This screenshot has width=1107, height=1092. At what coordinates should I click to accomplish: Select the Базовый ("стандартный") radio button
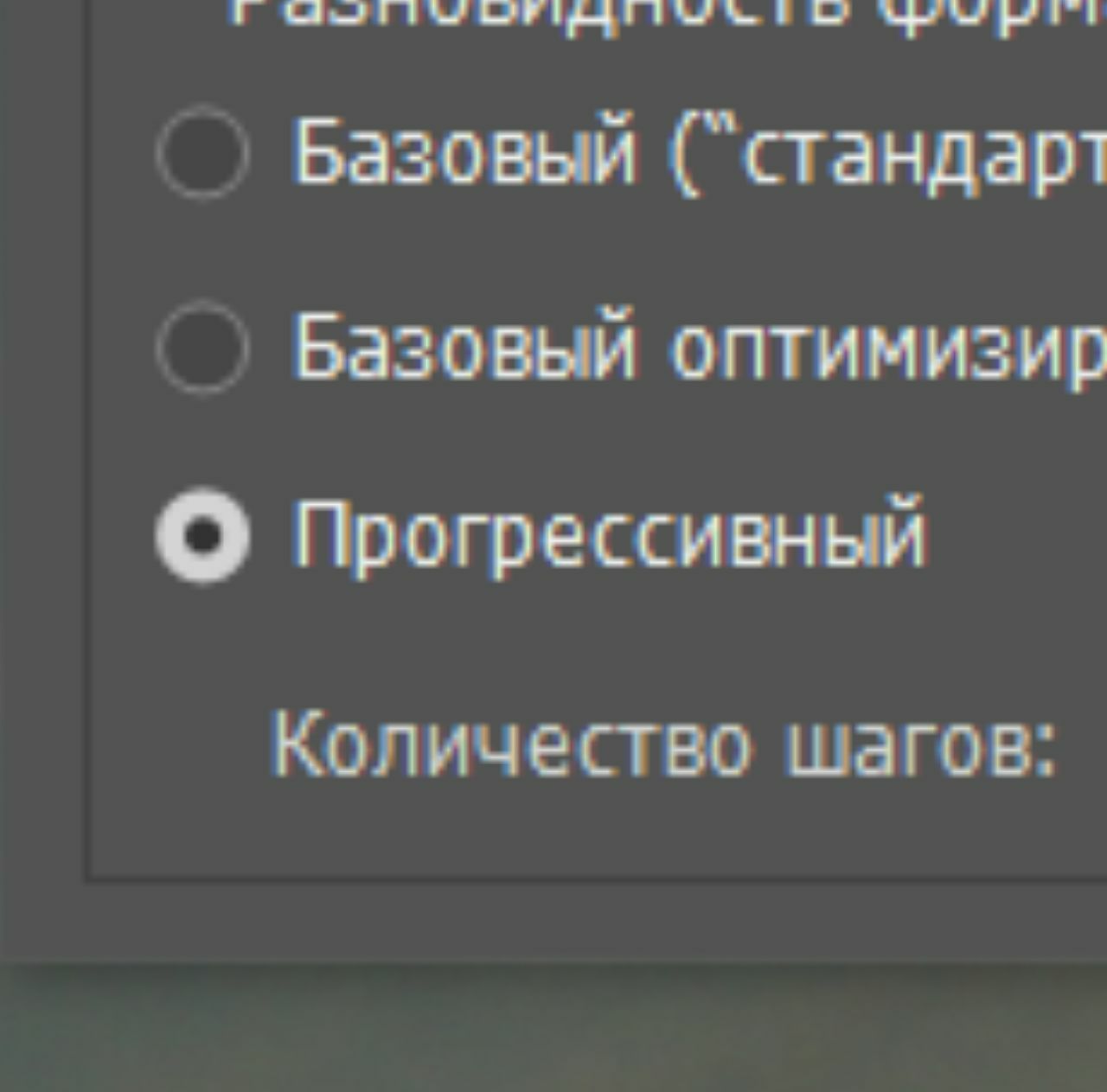203,152
